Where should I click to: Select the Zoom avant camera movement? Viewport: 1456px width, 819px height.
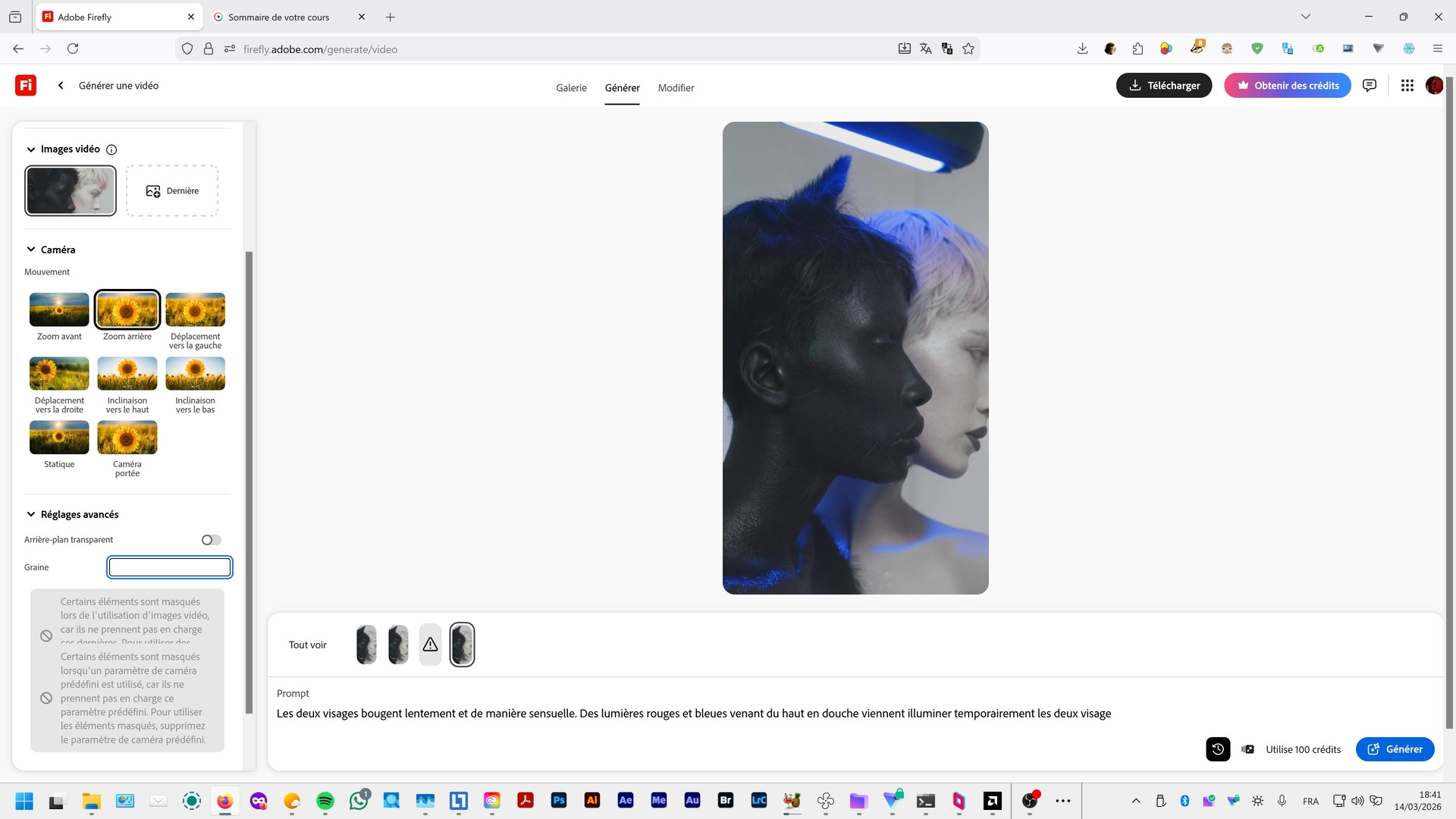[x=59, y=309]
